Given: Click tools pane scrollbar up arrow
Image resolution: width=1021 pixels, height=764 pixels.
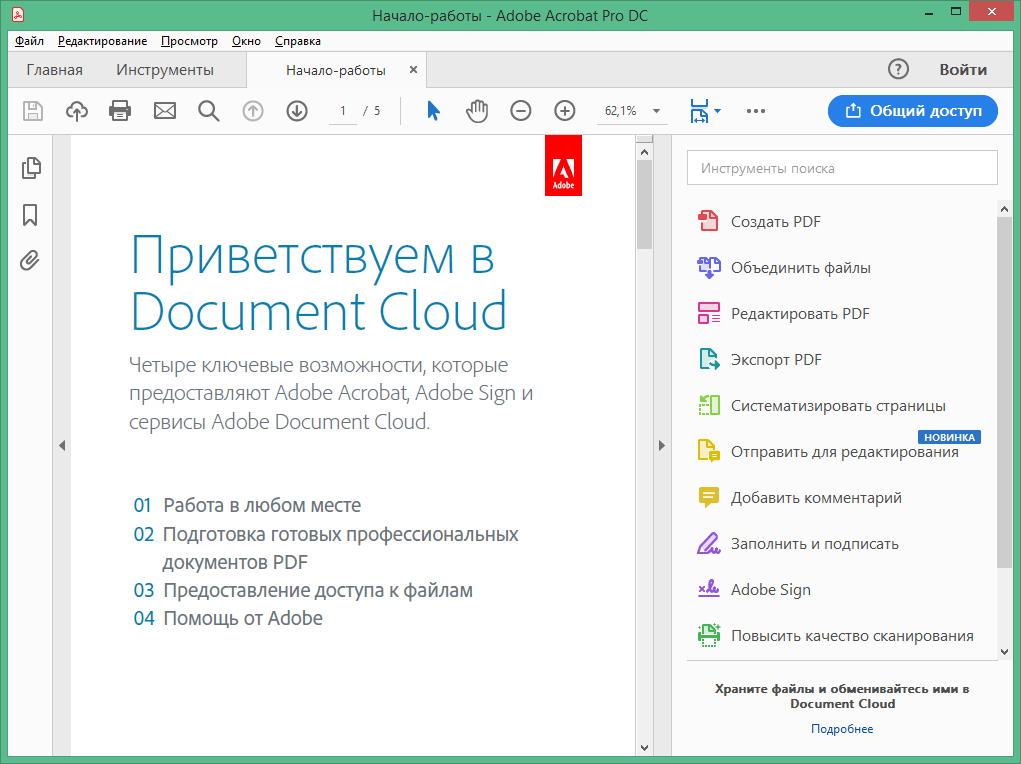Looking at the screenshot, I should 1004,209.
